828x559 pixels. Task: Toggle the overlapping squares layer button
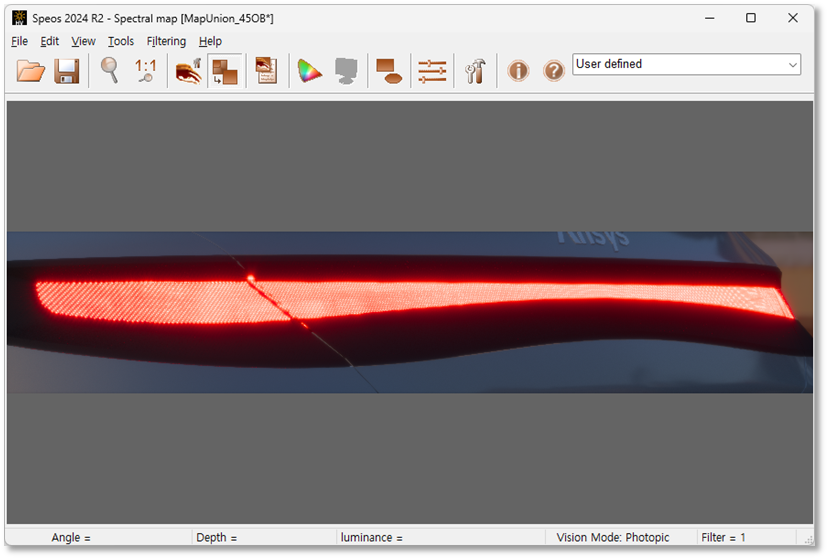pos(224,71)
